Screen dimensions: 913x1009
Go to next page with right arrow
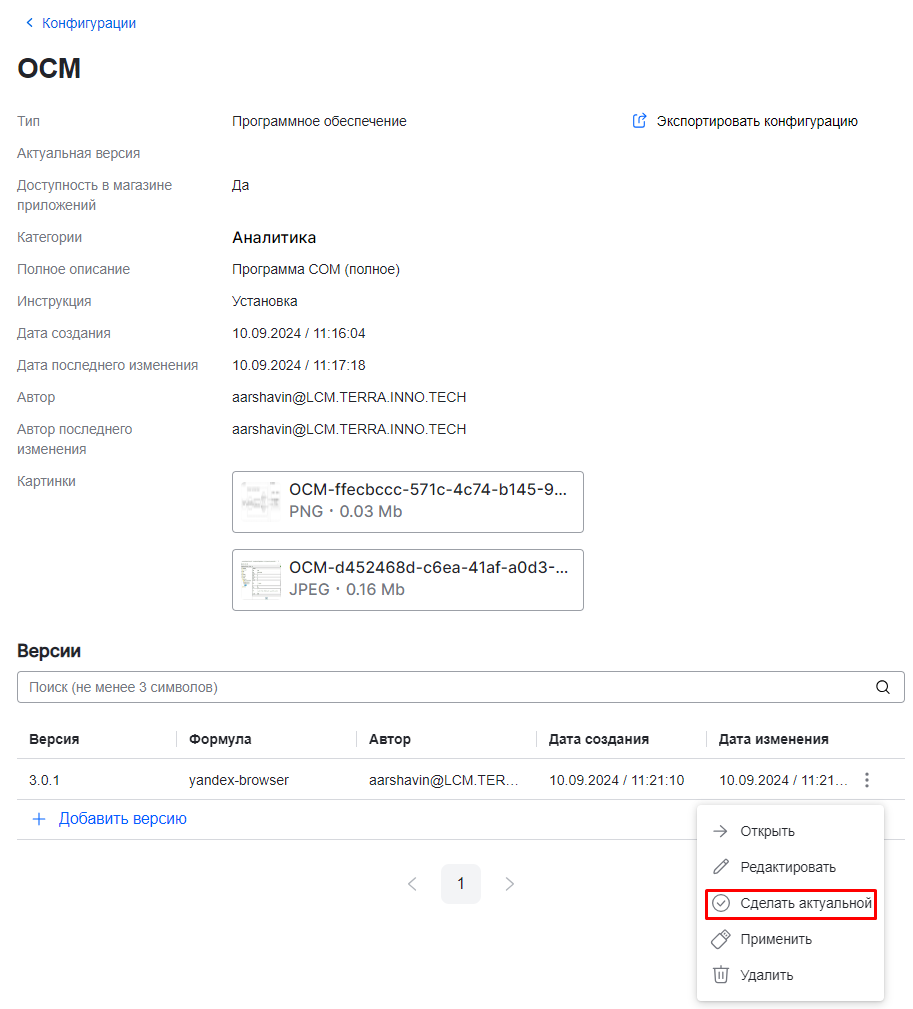(x=510, y=884)
